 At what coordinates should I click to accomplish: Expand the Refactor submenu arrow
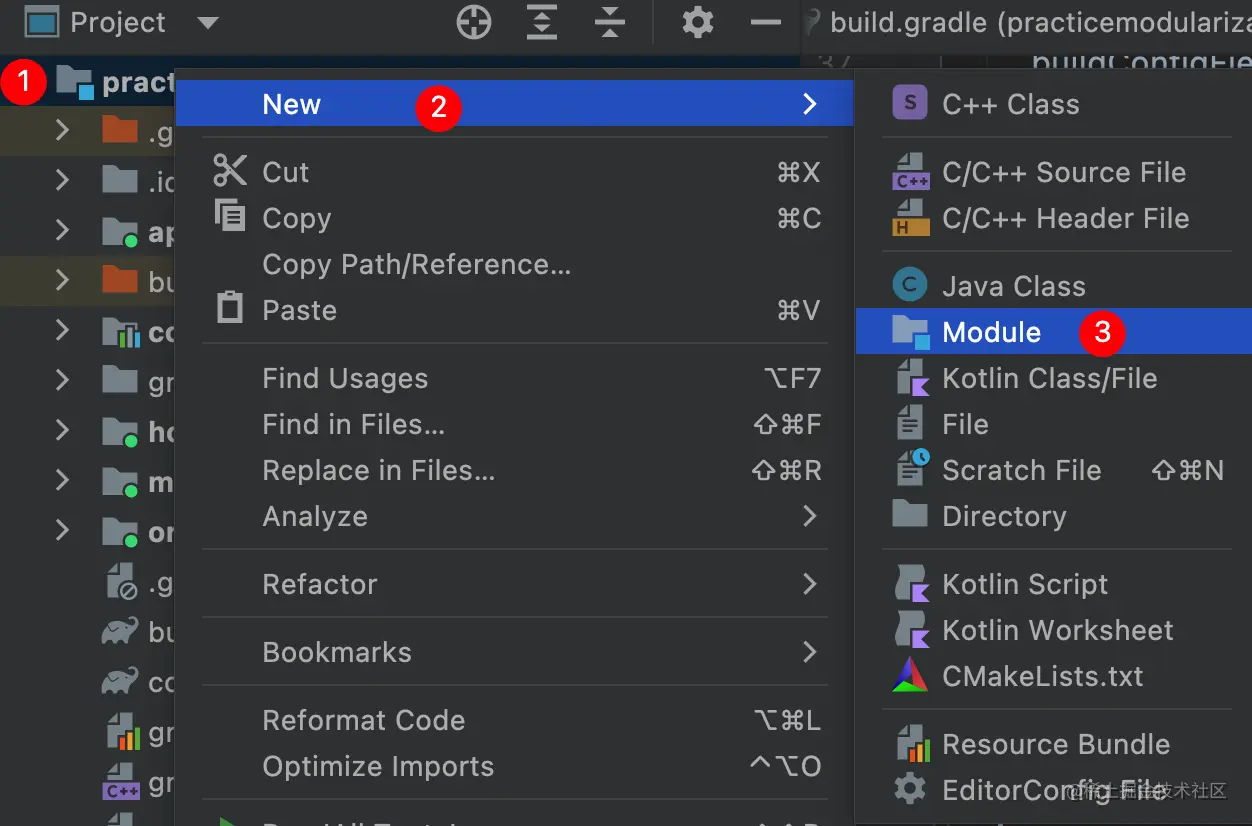click(x=809, y=584)
